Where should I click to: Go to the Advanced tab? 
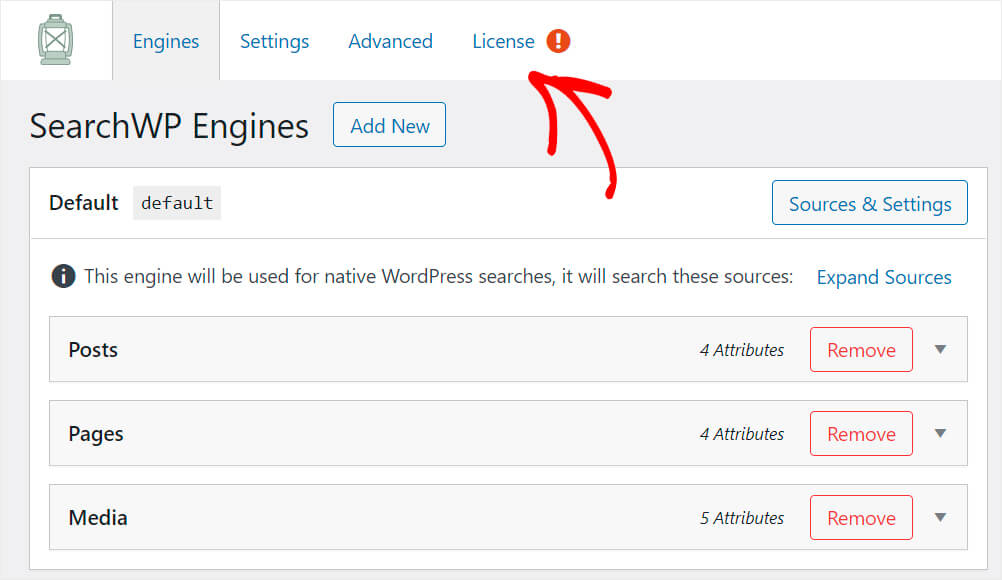tap(390, 41)
